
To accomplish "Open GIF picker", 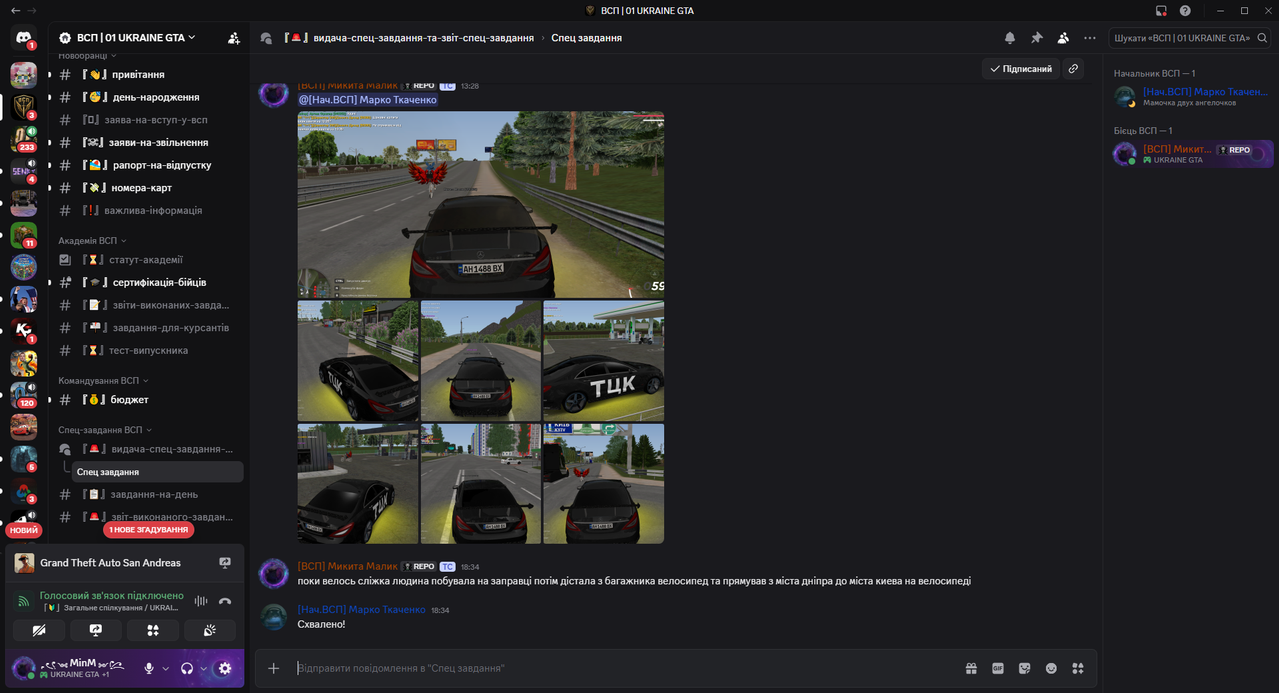I will [998, 668].
